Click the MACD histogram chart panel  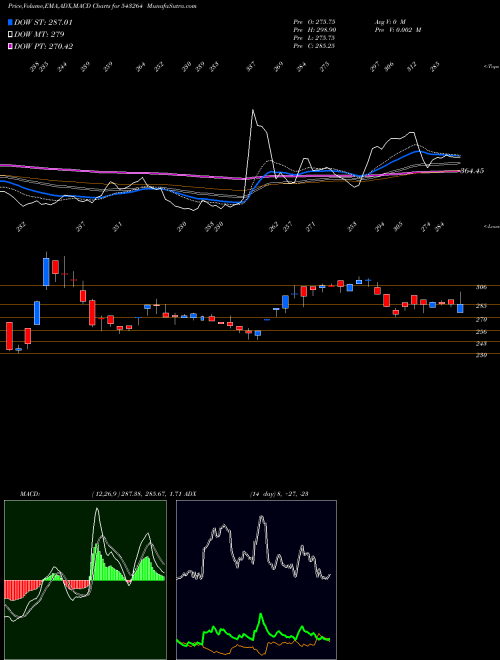(85, 580)
